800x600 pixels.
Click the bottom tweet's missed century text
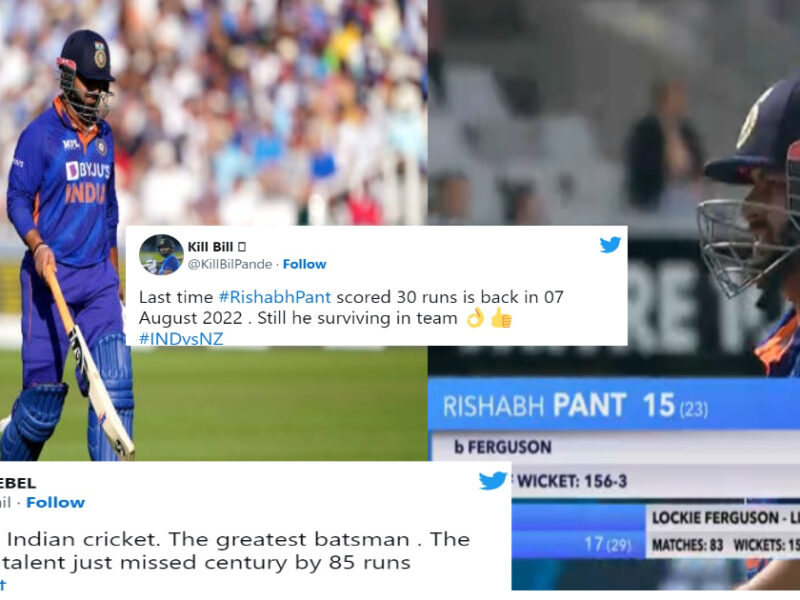[207, 563]
